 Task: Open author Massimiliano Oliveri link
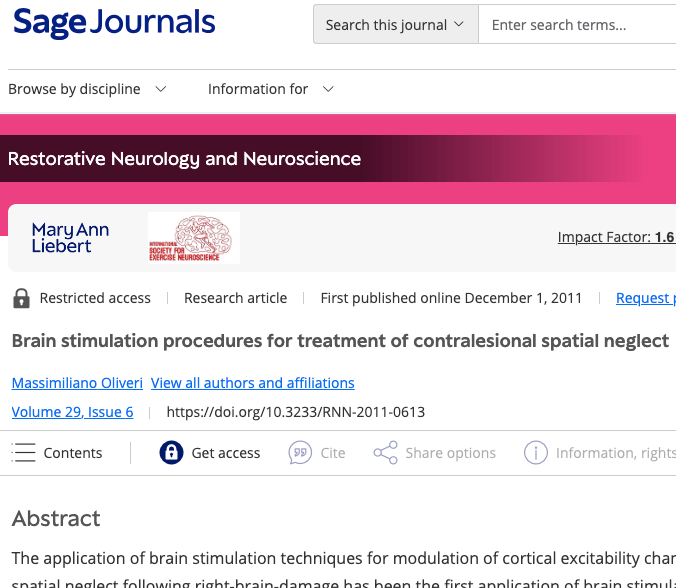(x=77, y=383)
